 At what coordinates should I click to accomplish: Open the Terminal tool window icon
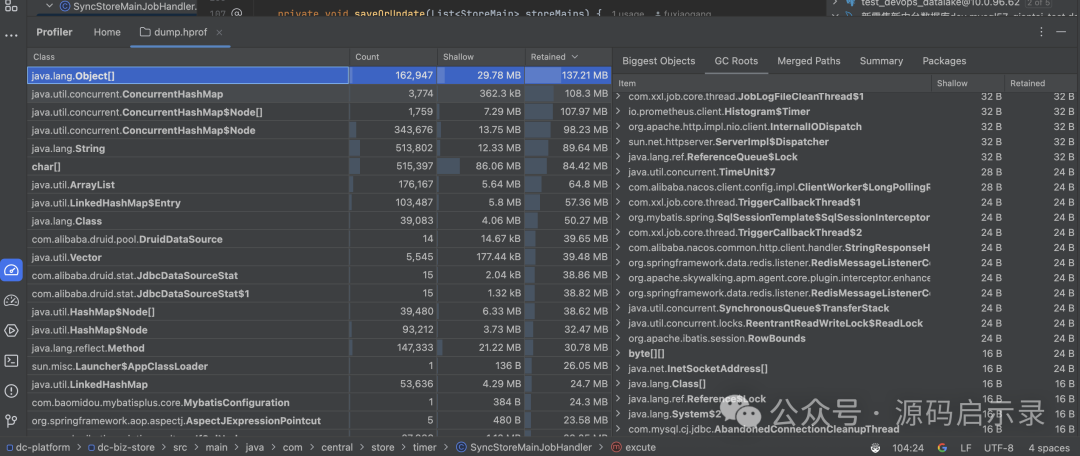(11, 360)
